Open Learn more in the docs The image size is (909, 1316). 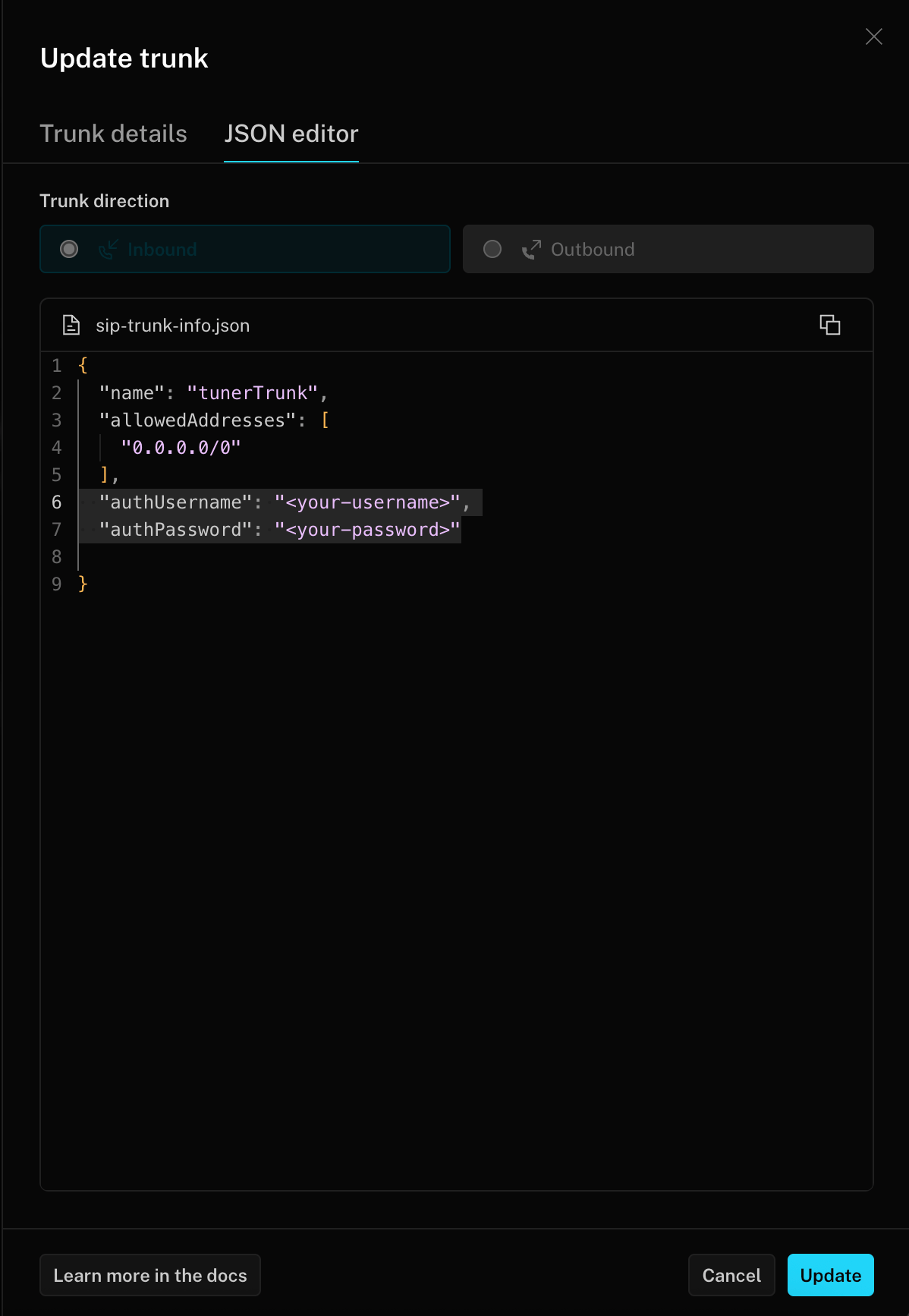[x=150, y=1275]
